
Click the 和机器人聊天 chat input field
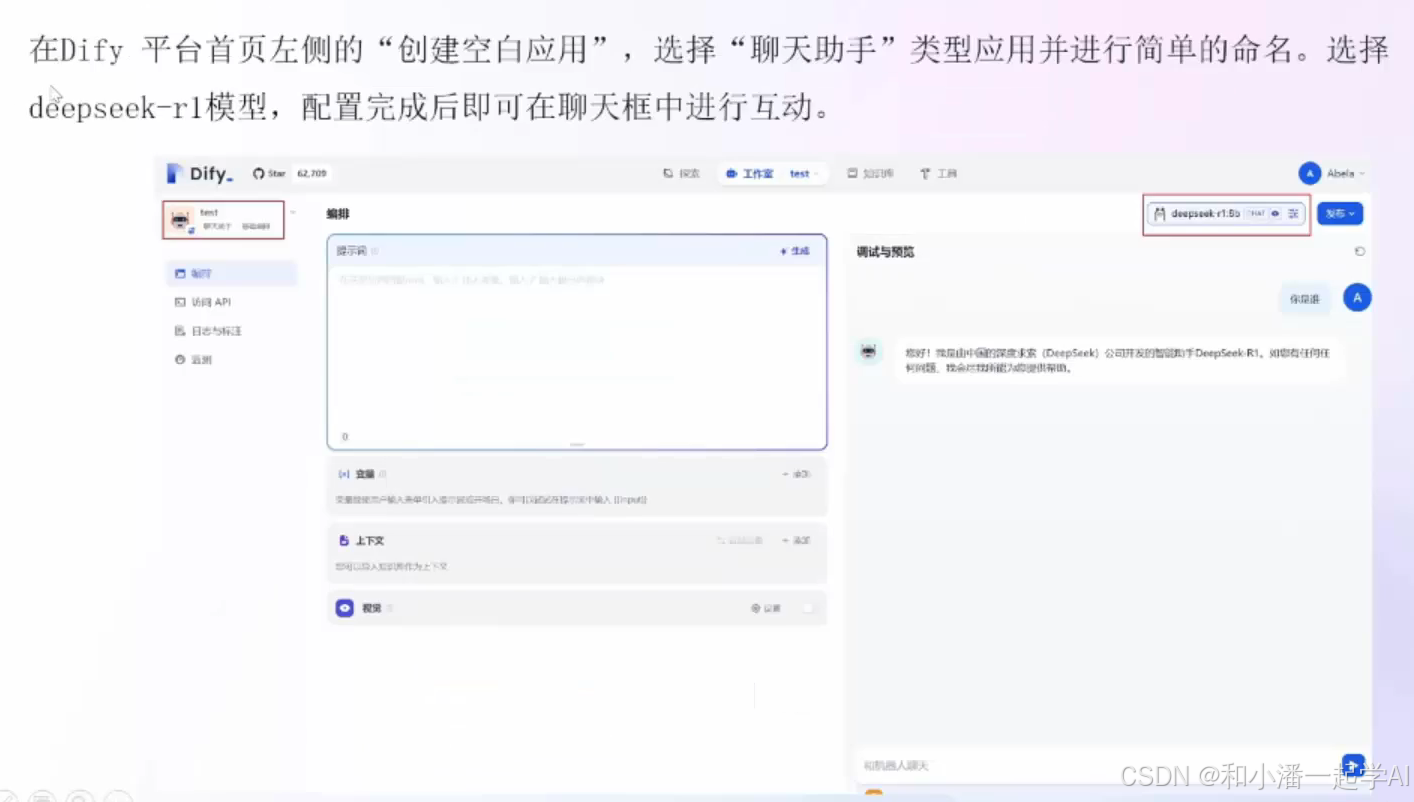coord(1095,765)
